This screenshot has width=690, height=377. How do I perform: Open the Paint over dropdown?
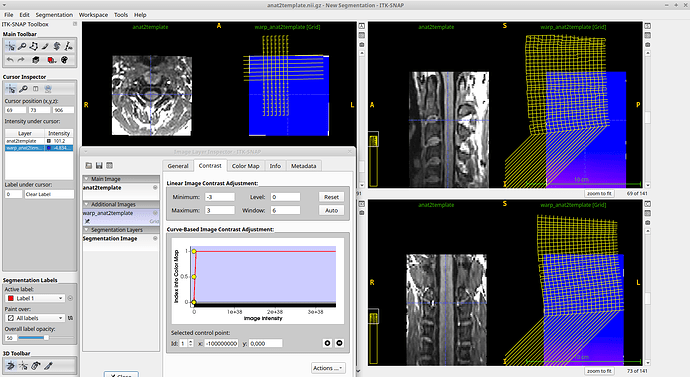pos(35,318)
